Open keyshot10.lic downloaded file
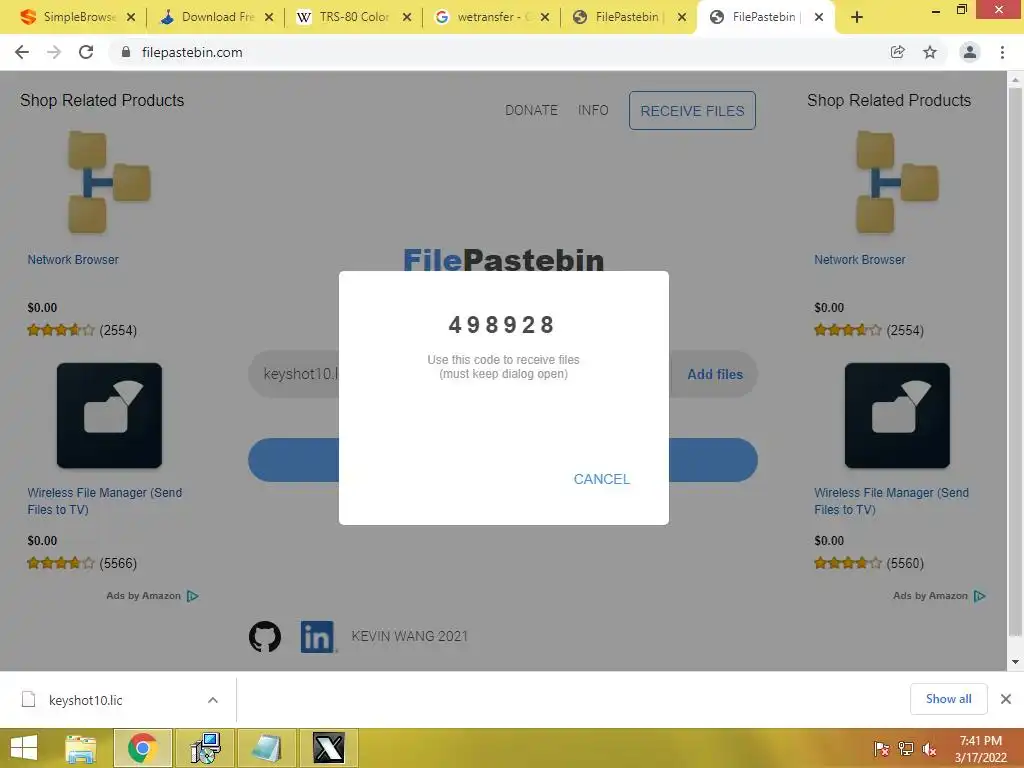This screenshot has height=768, width=1024. (x=85, y=700)
